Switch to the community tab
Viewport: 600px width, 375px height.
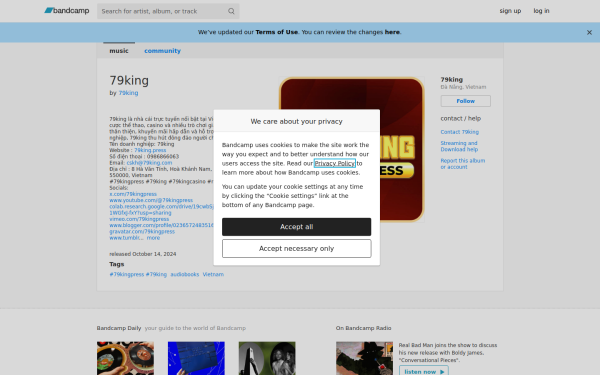coord(162,51)
